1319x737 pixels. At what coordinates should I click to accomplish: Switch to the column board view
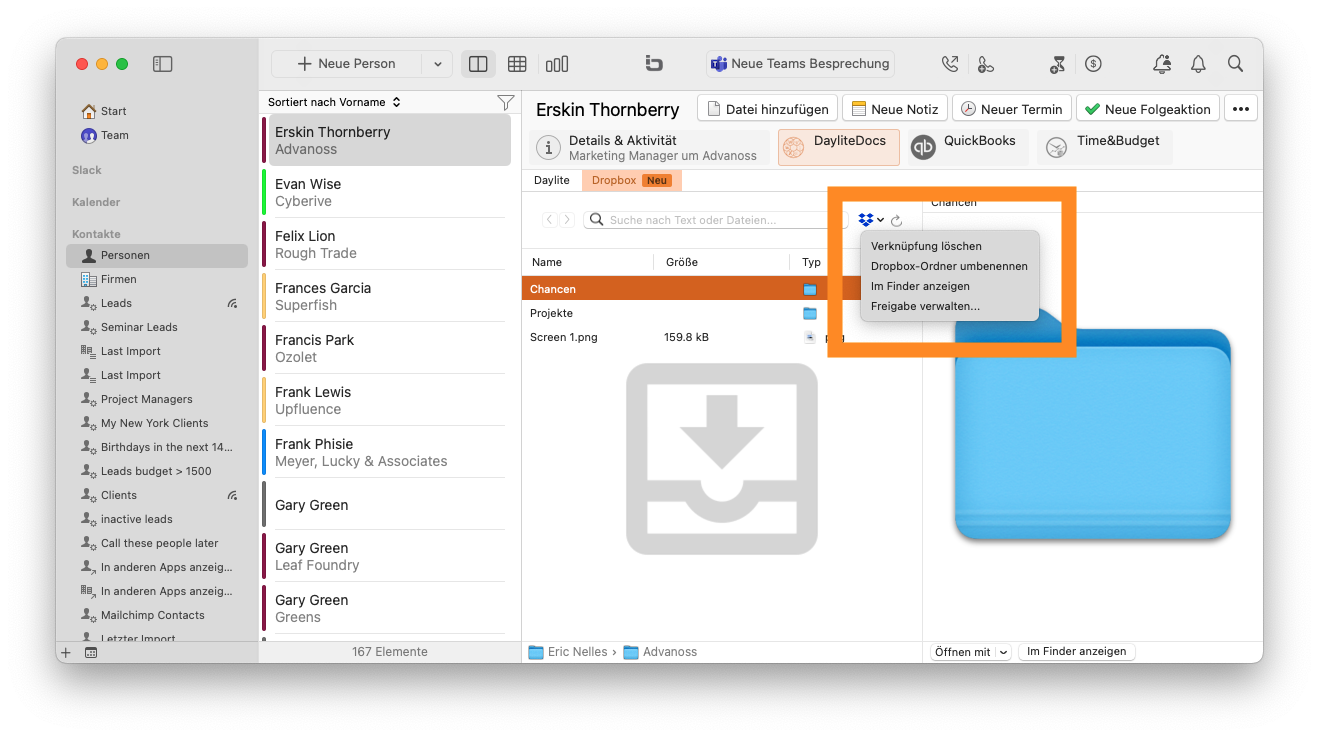pos(557,64)
